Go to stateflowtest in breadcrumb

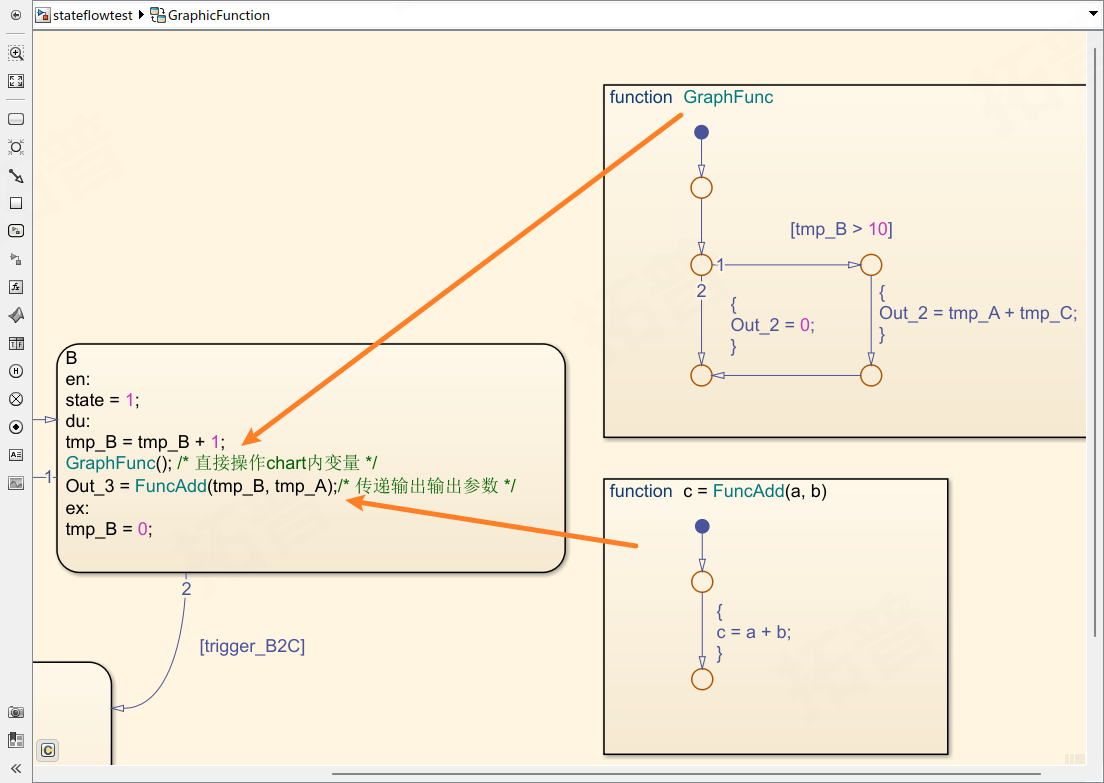click(92, 15)
